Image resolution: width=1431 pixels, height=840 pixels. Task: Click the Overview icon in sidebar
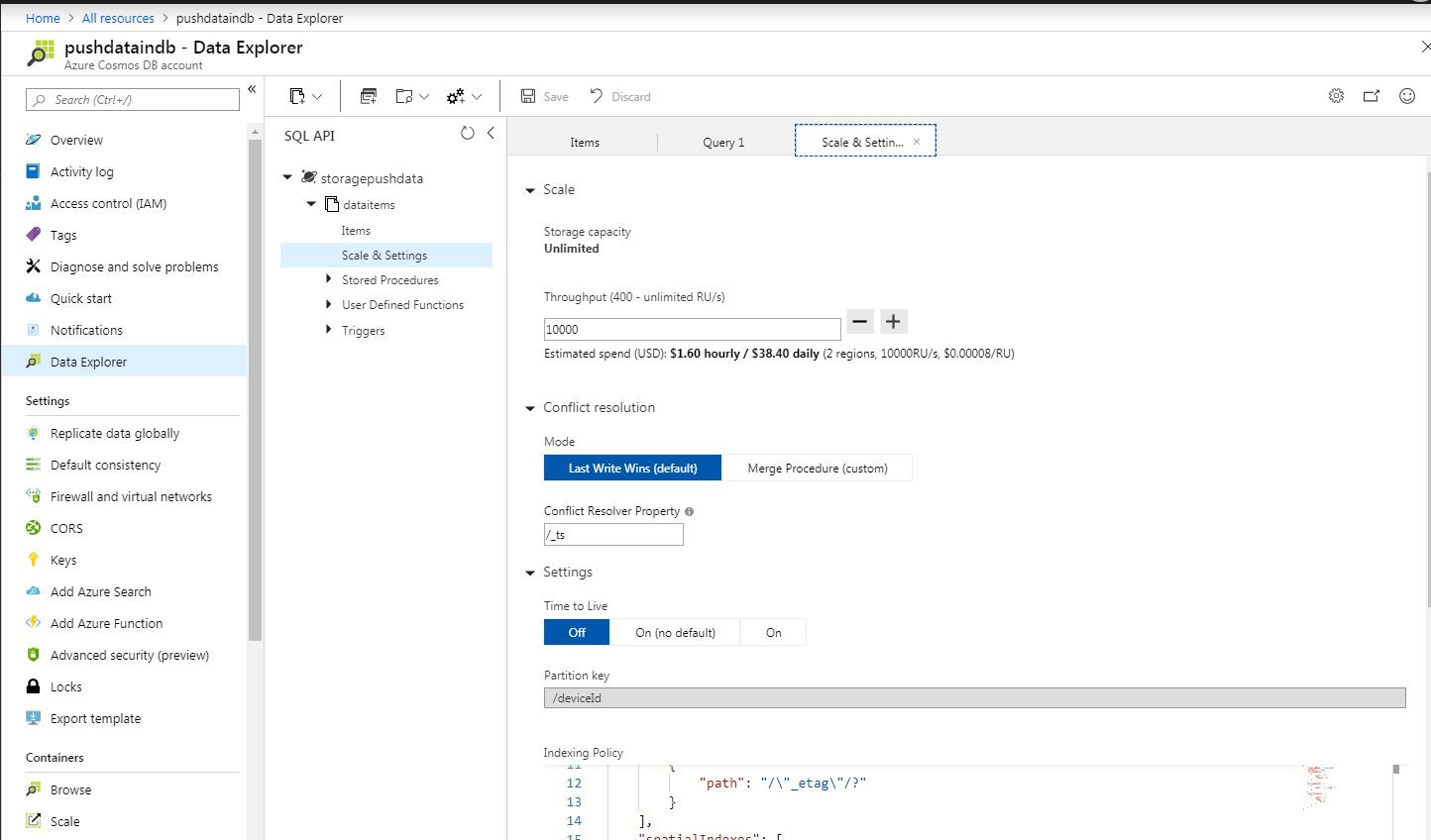point(34,140)
